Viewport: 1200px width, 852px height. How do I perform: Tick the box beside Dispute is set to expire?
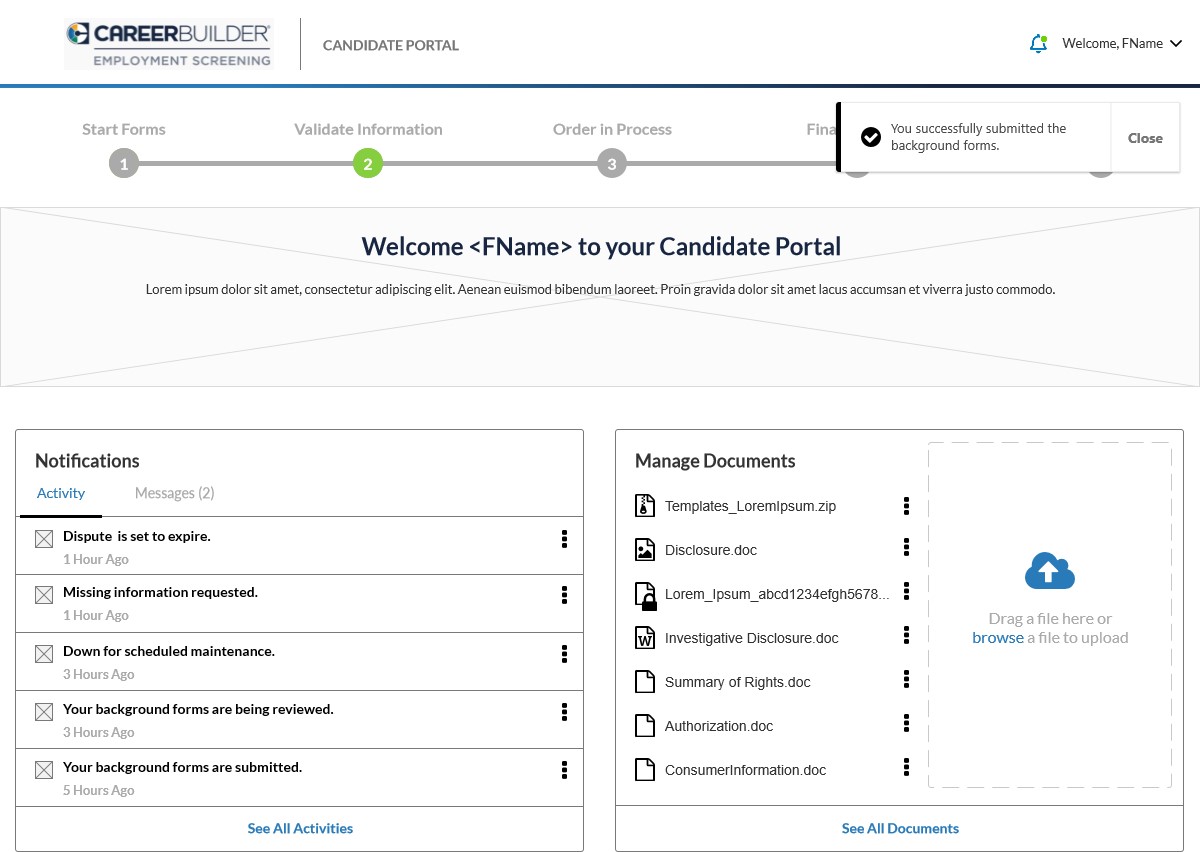coord(44,539)
